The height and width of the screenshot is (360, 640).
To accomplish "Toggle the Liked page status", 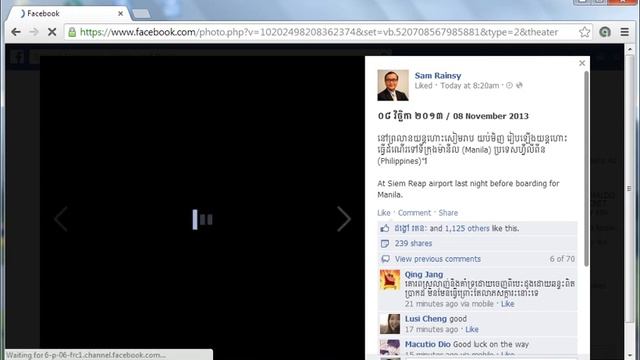I will pos(423,86).
